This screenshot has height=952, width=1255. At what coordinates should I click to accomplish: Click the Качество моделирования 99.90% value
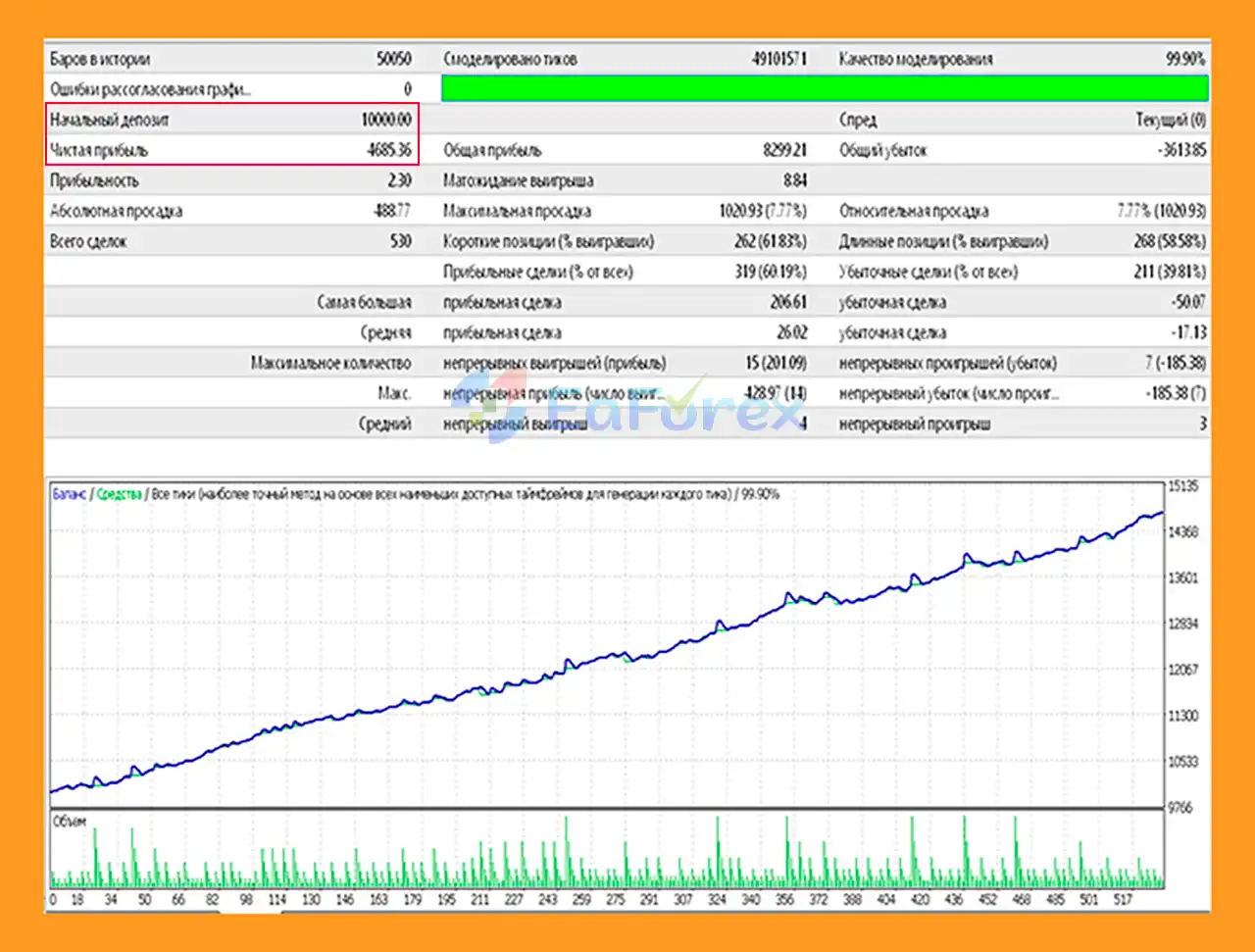(x=1184, y=59)
